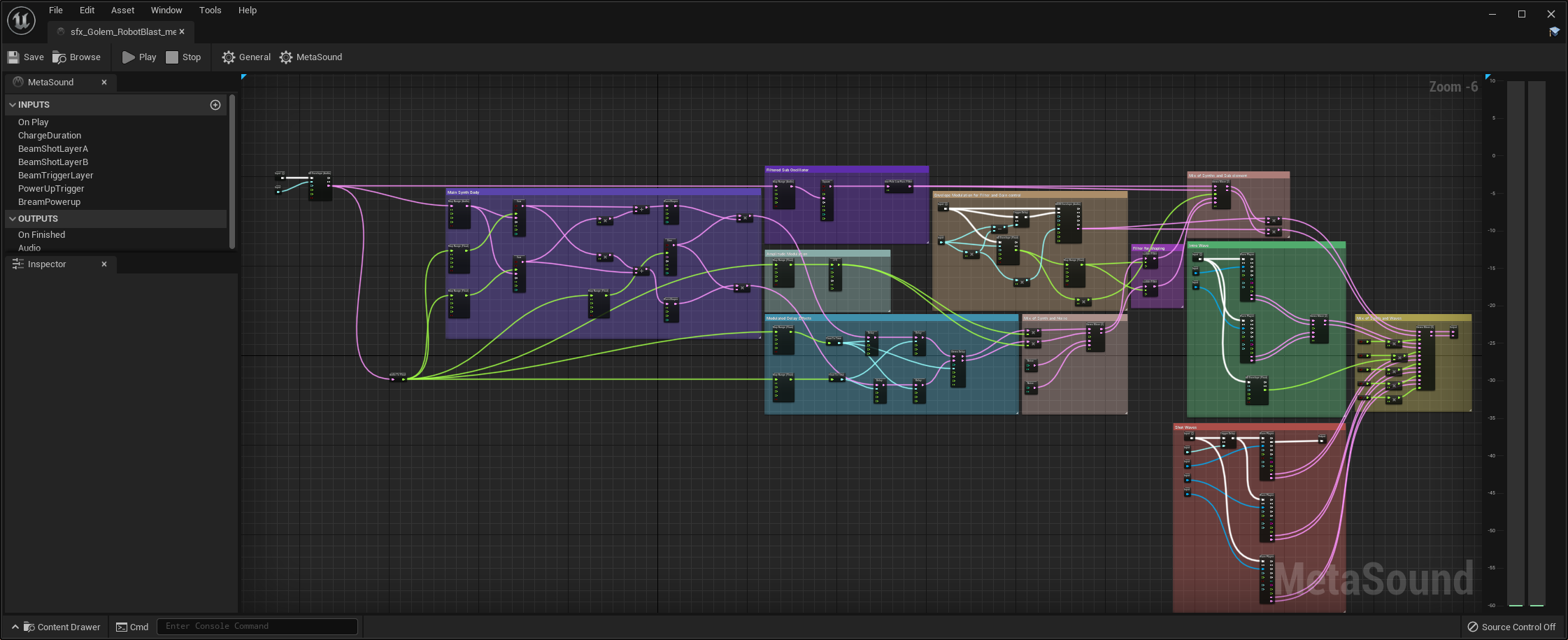
Task: Collapse the INPUTS section
Action: pos(13,105)
